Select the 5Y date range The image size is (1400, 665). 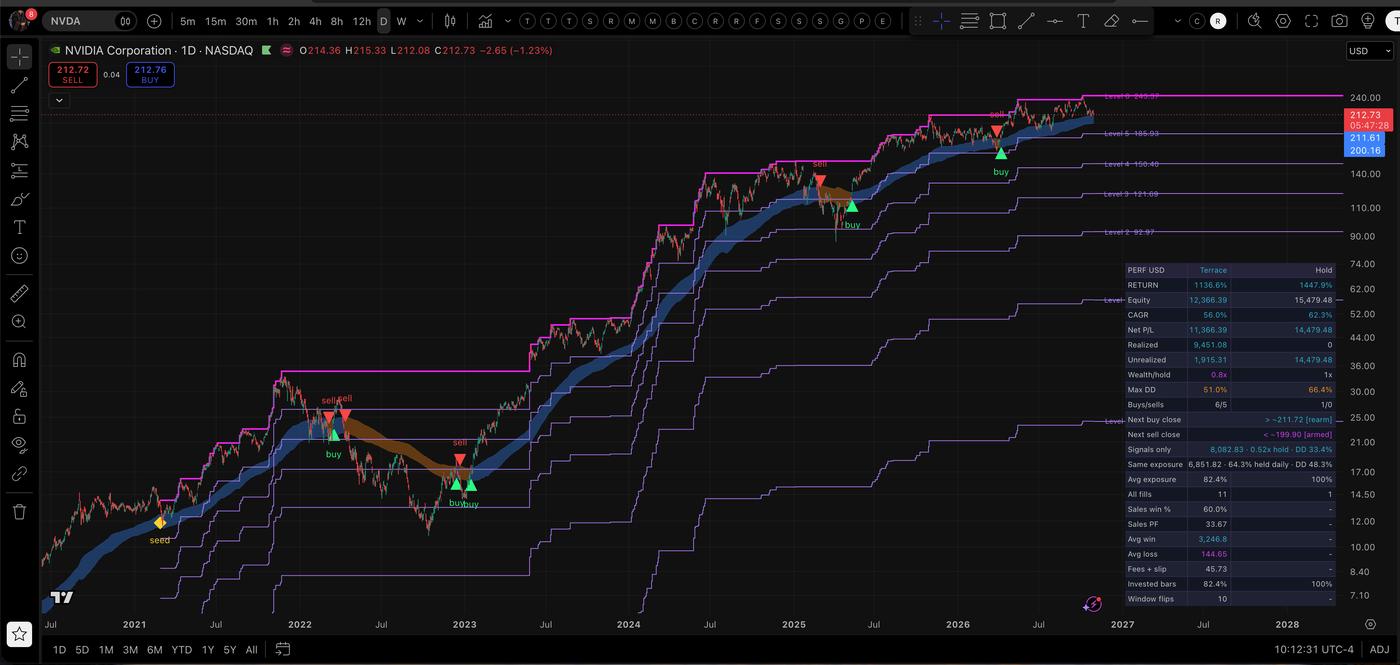pos(230,649)
